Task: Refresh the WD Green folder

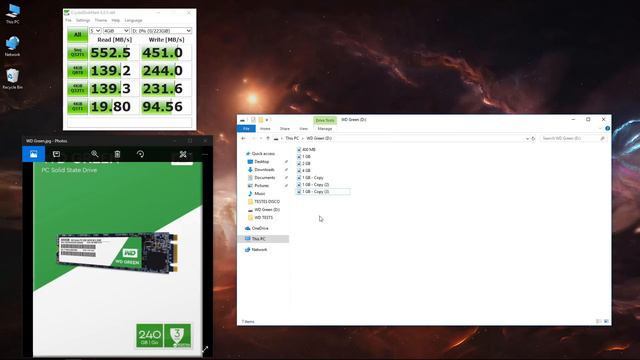Action: coord(533,139)
